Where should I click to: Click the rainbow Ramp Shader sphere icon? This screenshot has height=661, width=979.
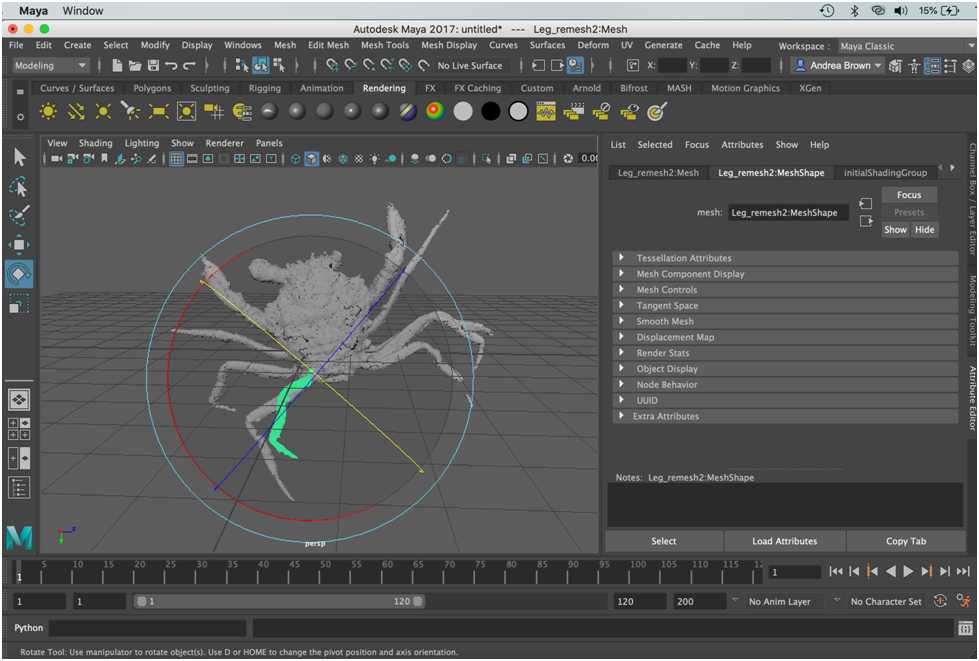pyautogui.click(x=435, y=112)
